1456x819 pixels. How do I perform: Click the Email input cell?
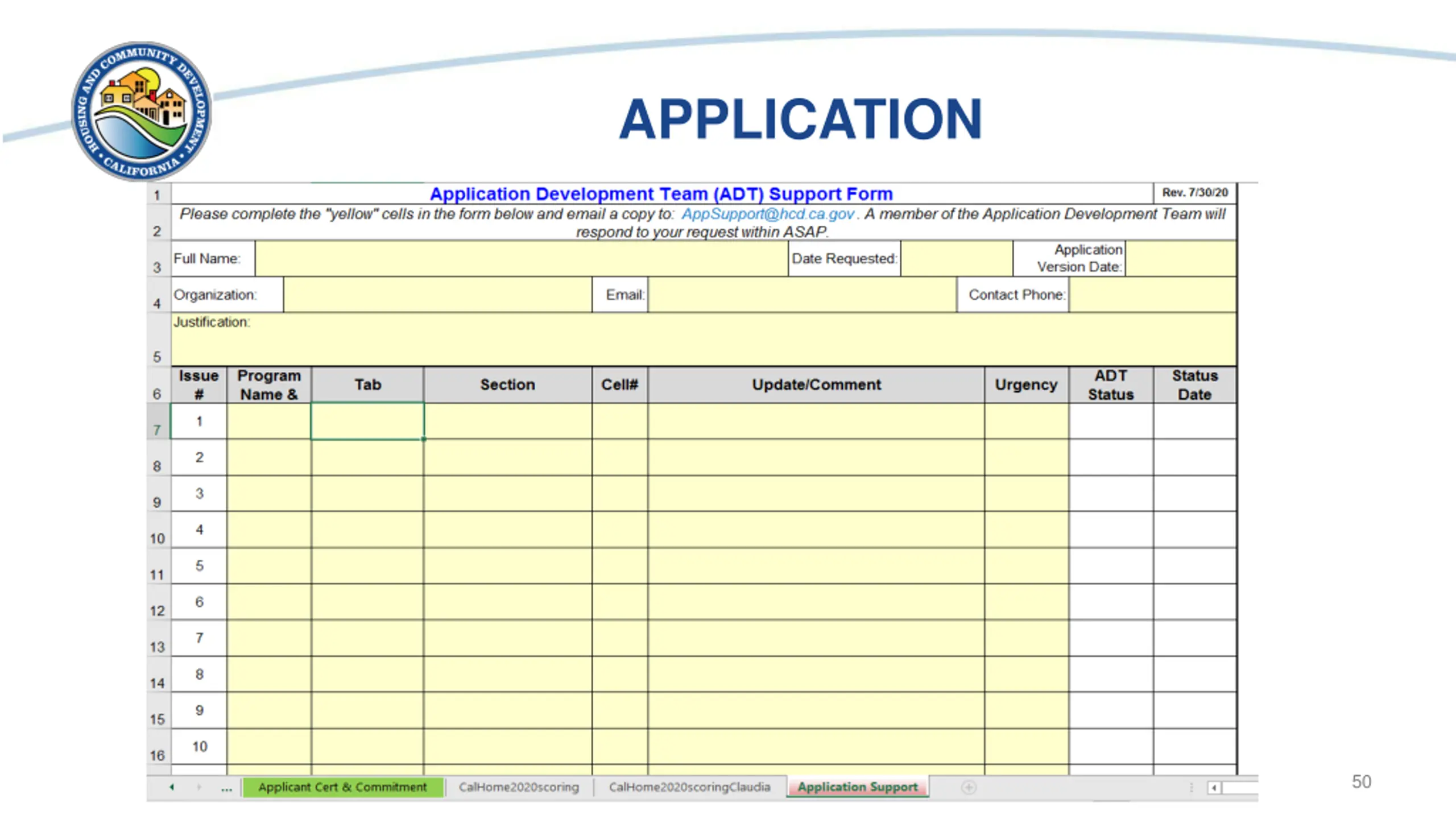coord(802,295)
